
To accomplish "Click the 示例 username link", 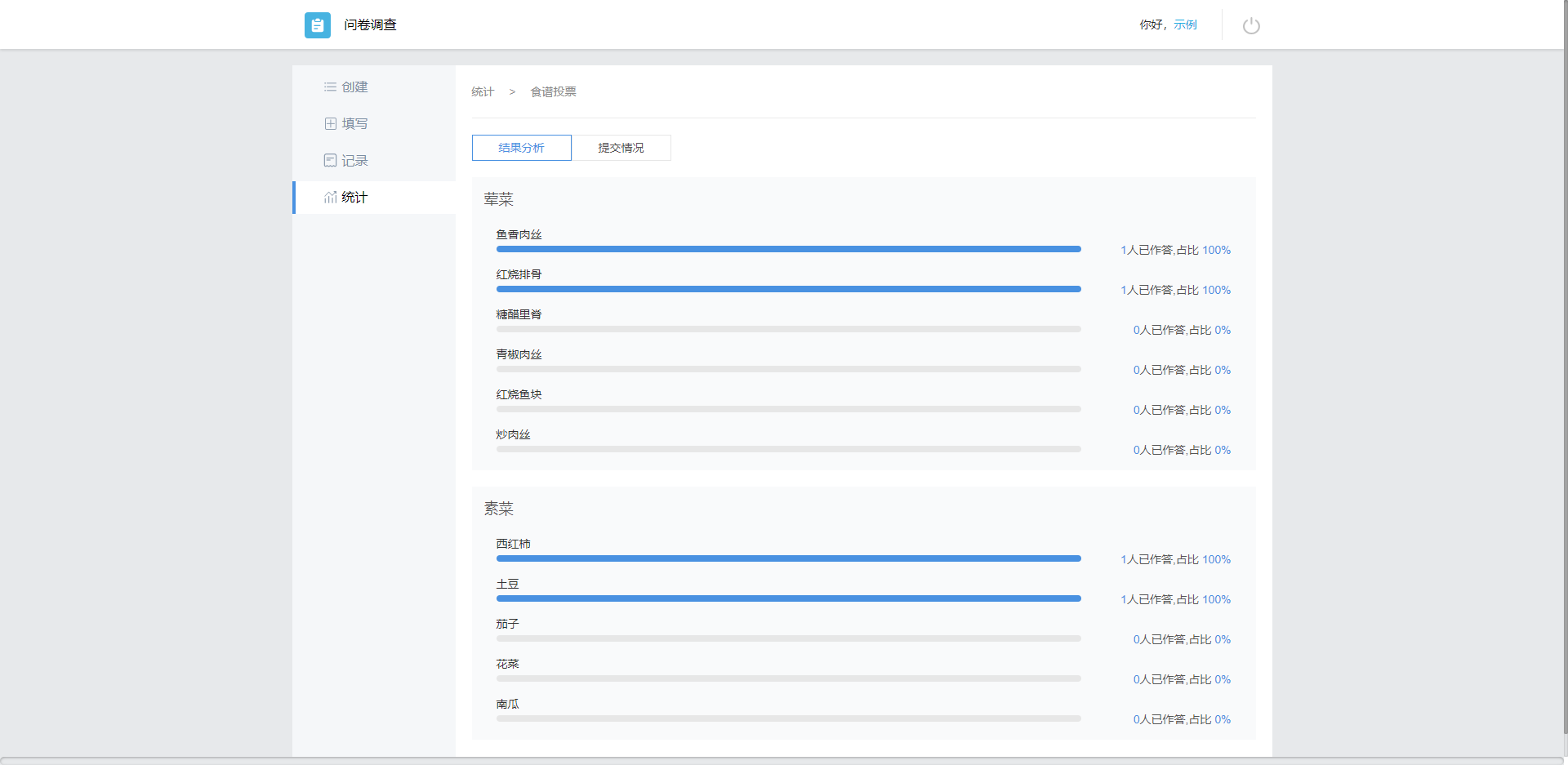I will coord(1185,24).
